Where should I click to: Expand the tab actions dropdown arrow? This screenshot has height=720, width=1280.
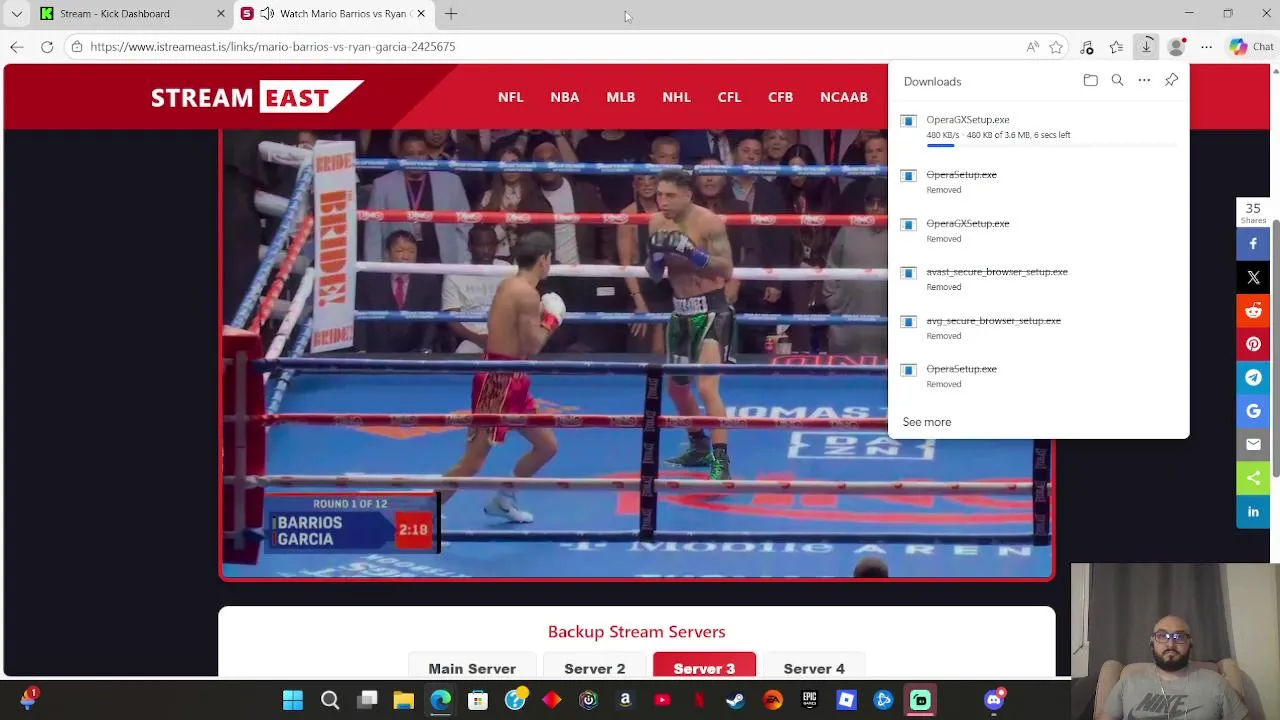pos(16,14)
